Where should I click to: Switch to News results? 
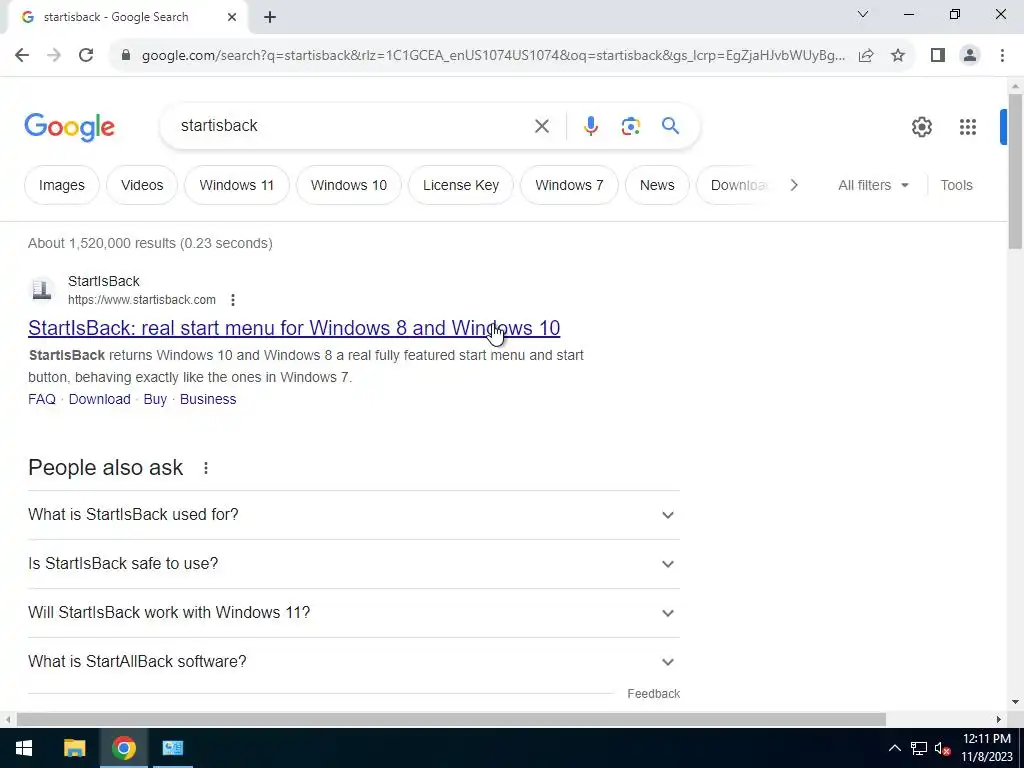click(x=657, y=185)
